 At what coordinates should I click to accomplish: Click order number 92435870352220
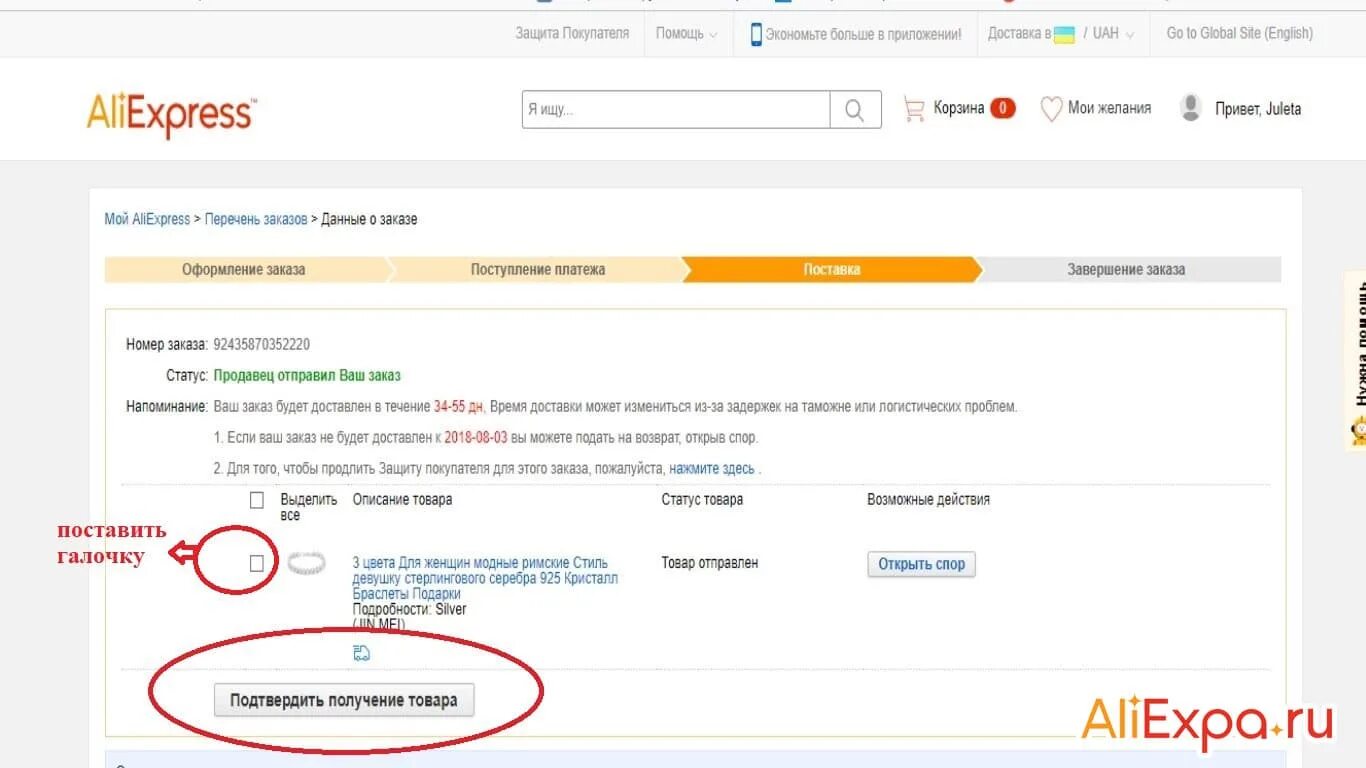(261, 345)
